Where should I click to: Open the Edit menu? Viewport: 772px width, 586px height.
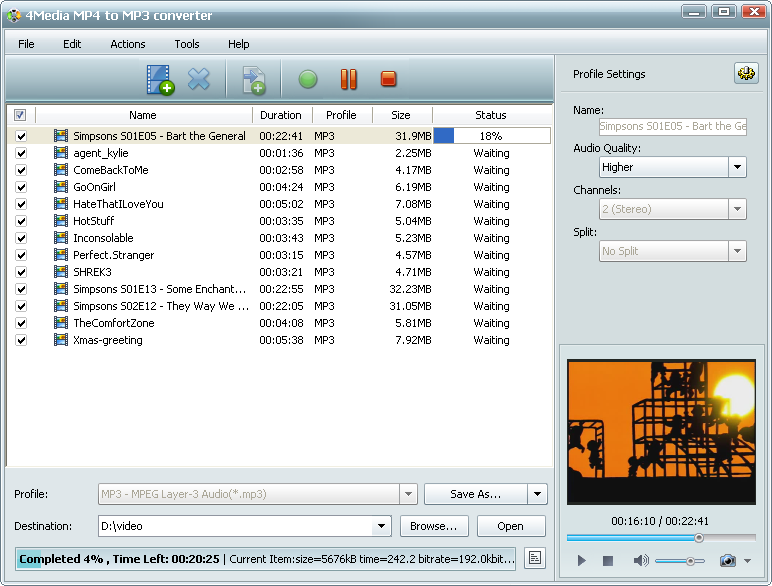[x=72, y=44]
